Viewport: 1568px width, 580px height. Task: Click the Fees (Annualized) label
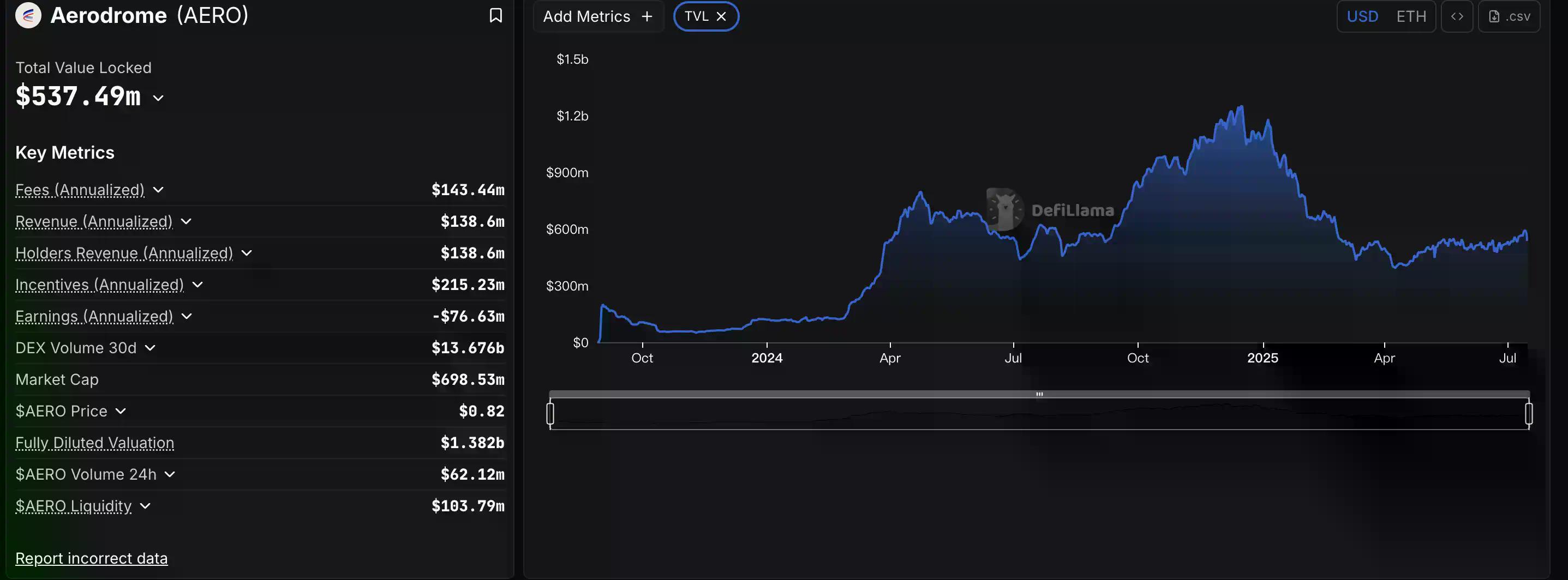(80, 190)
